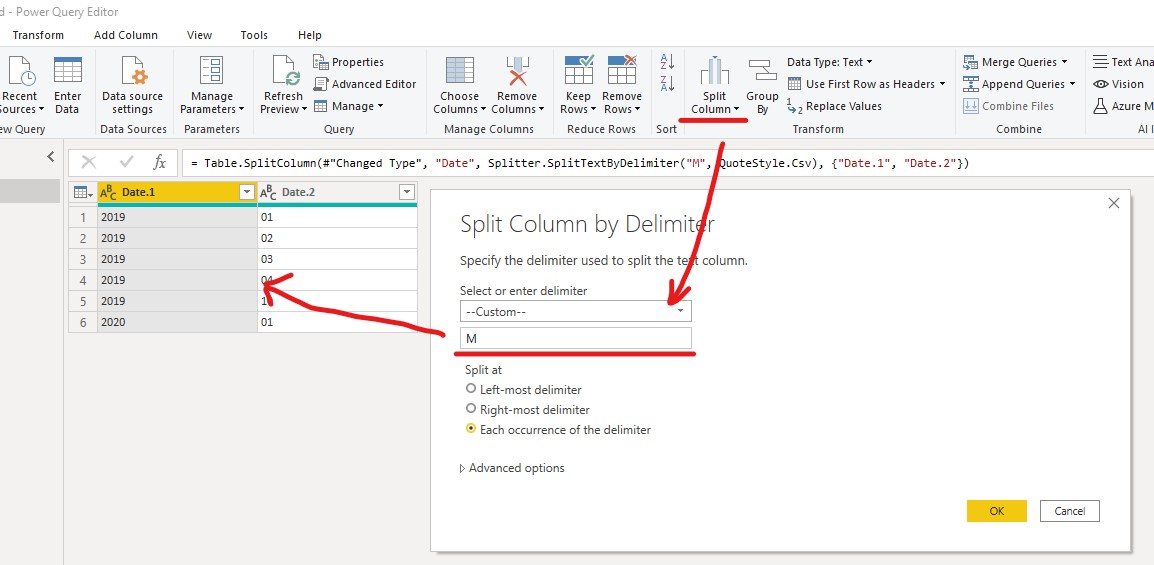The image size is (1154, 565).
Task: Cancel formula edit with X icon
Action: (88, 162)
